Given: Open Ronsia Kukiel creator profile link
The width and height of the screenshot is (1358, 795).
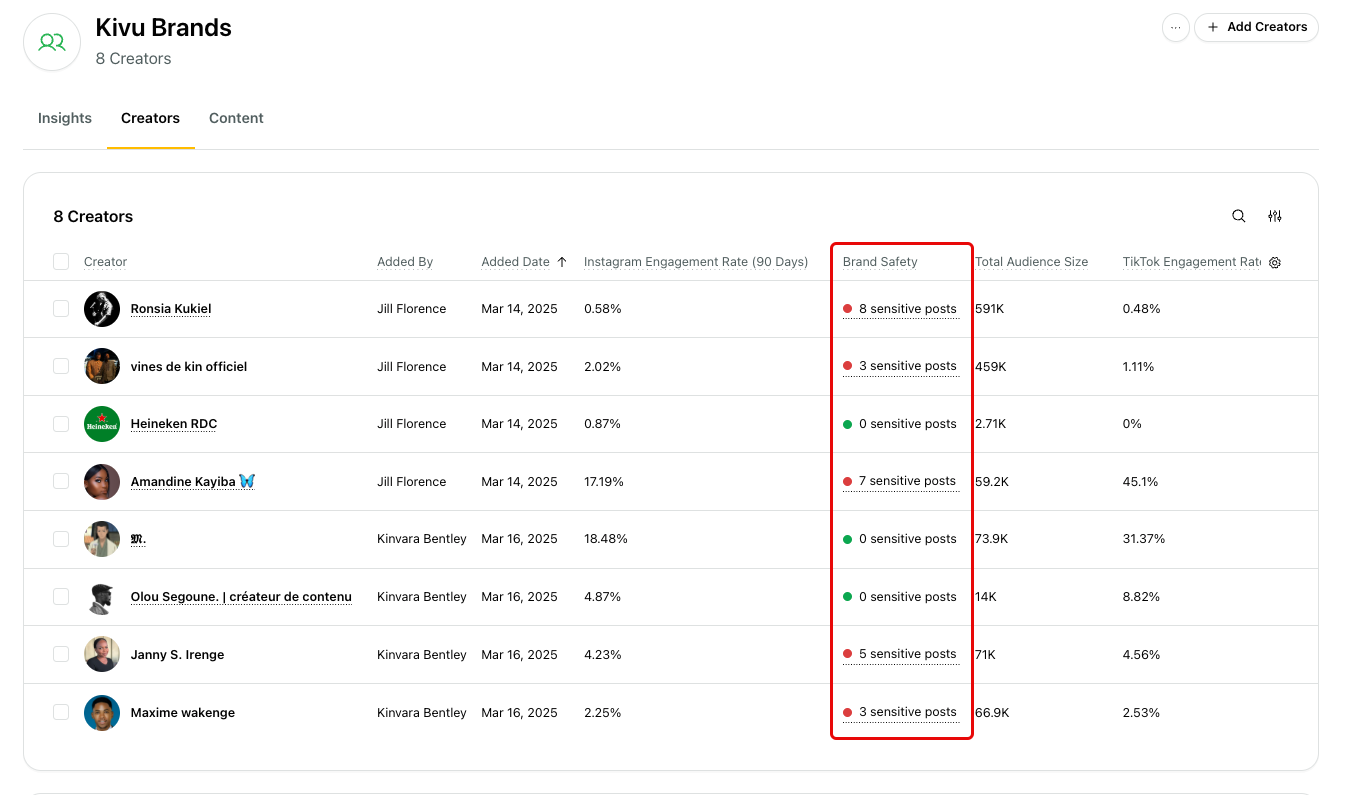Looking at the screenshot, I should [x=171, y=309].
